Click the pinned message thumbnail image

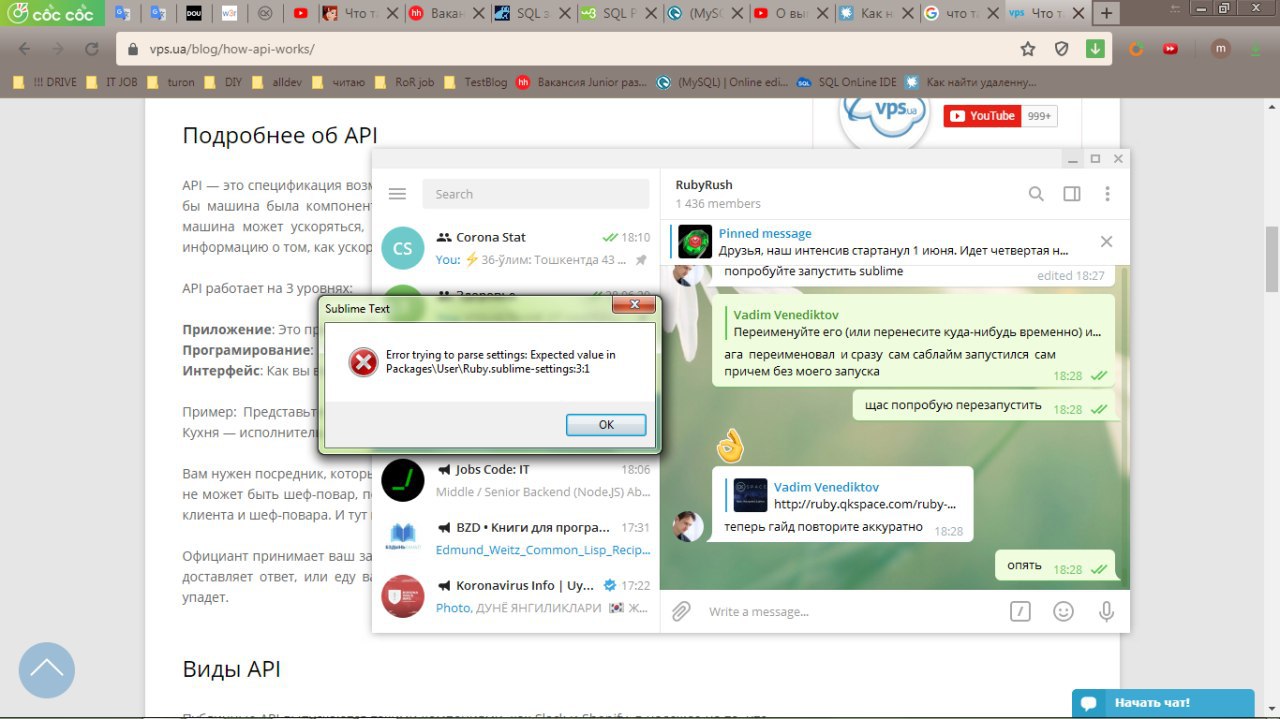(695, 242)
